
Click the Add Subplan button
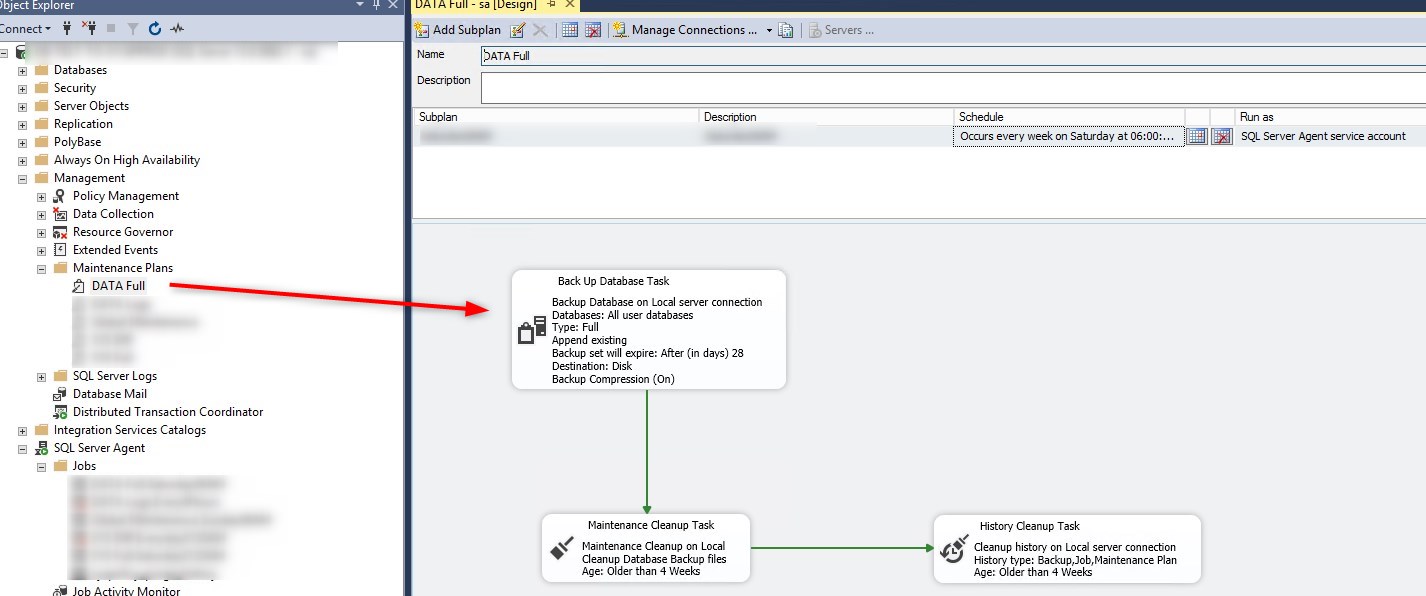458,30
